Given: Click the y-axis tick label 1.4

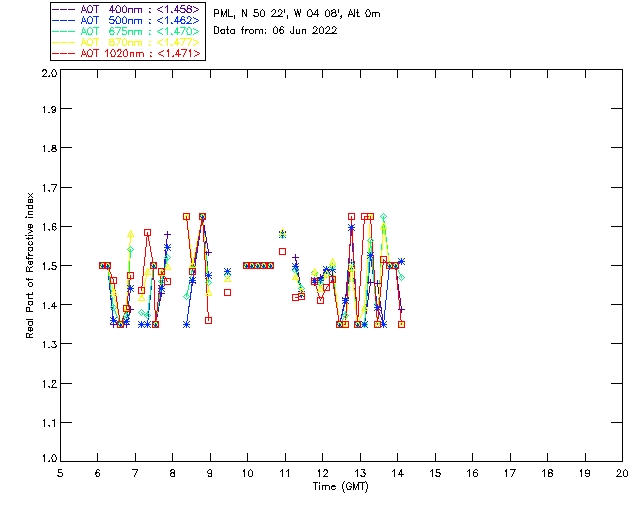Looking at the screenshot, I should coord(49,305).
